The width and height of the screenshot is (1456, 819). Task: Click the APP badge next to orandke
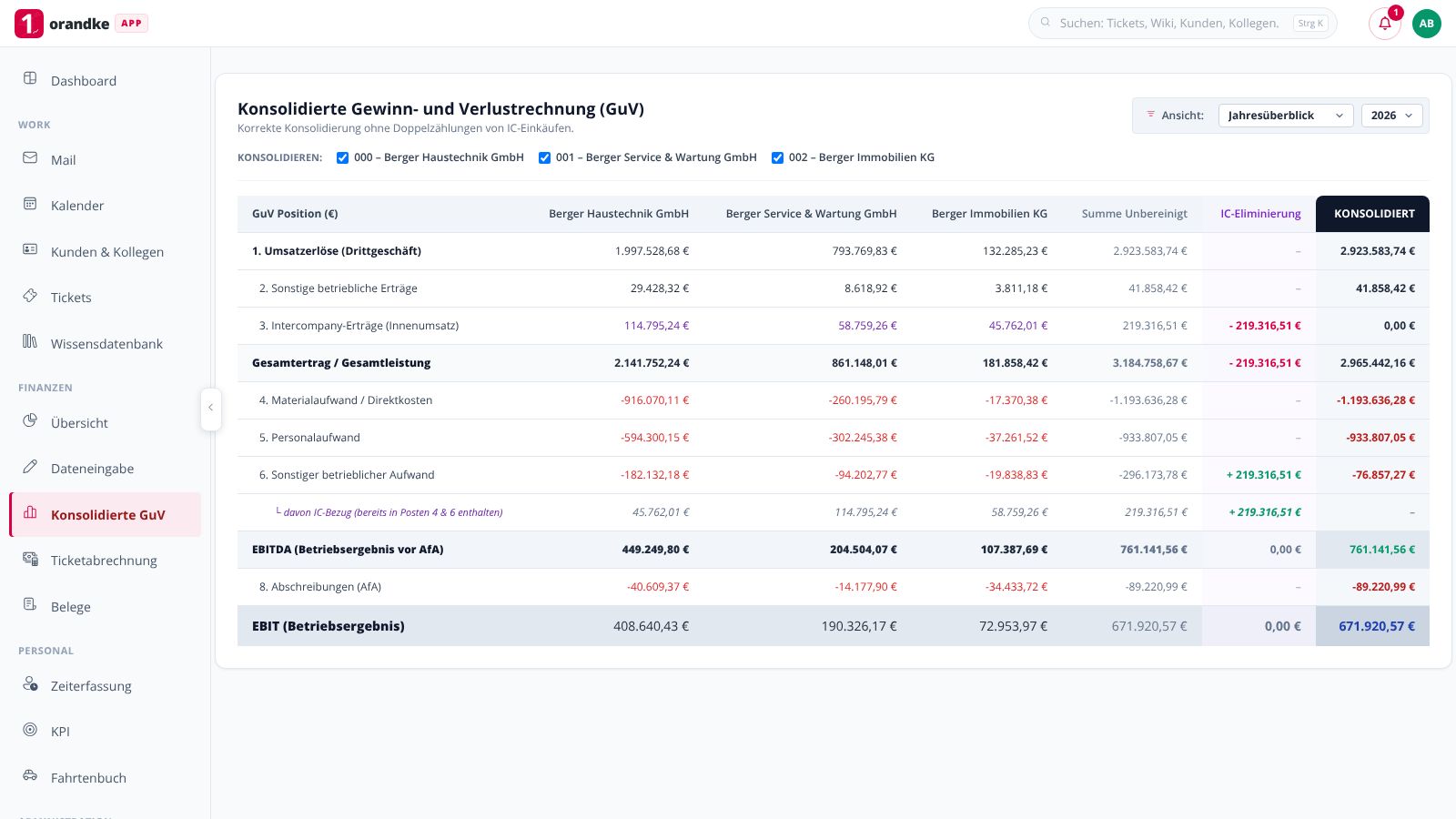[131, 24]
